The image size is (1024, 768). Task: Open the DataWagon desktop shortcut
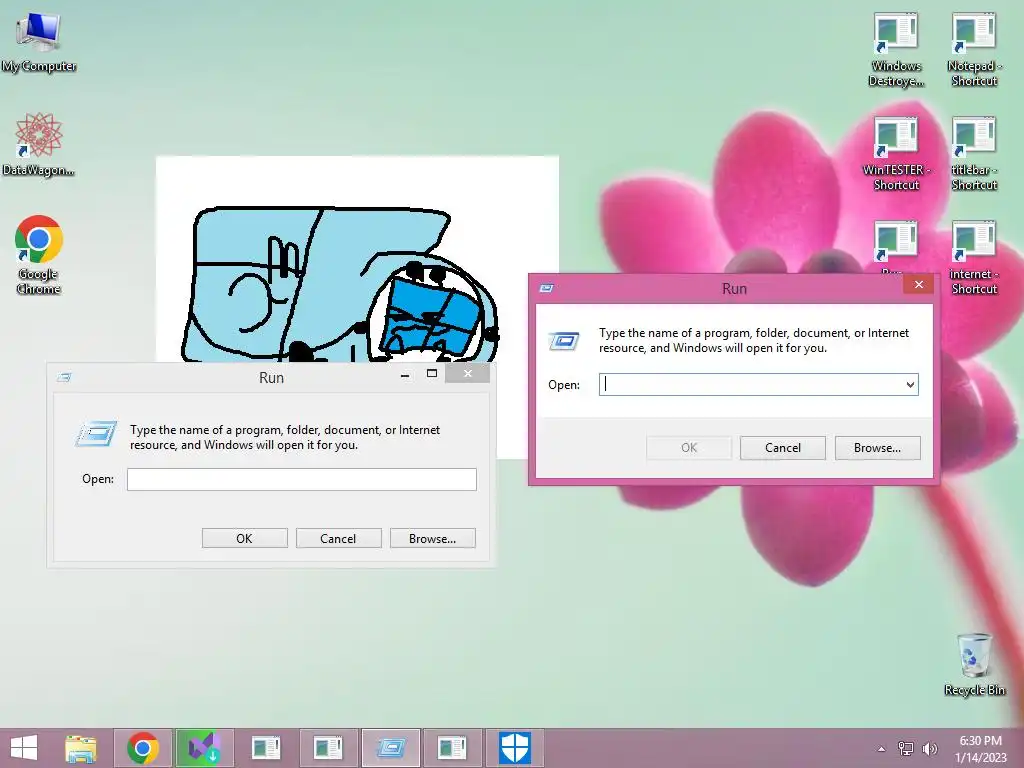[x=39, y=145]
